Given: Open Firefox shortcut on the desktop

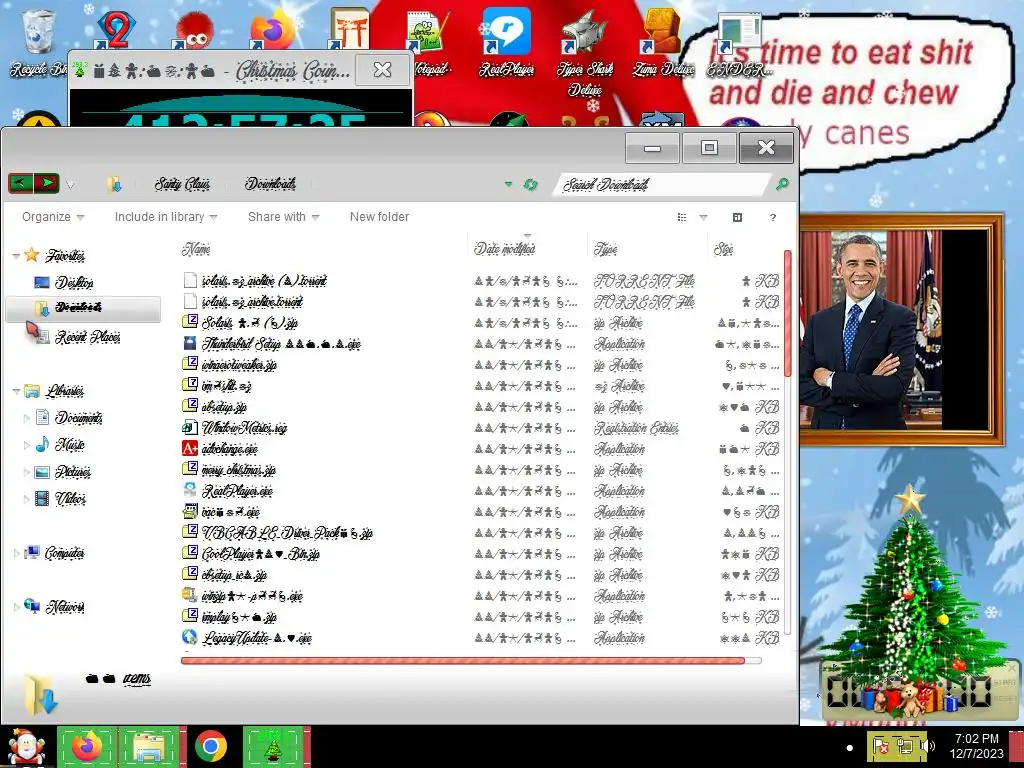Looking at the screenshot, I should pyautogui.click(x=272, y=29).
